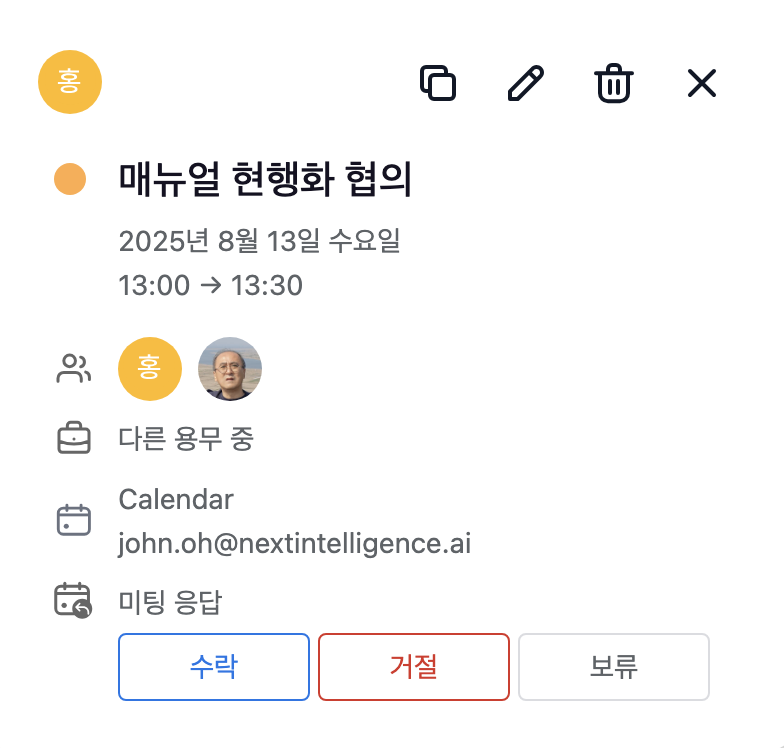Open the 홍 attendee avatar in list
The image size is (784, 748).
coord(150,369)
